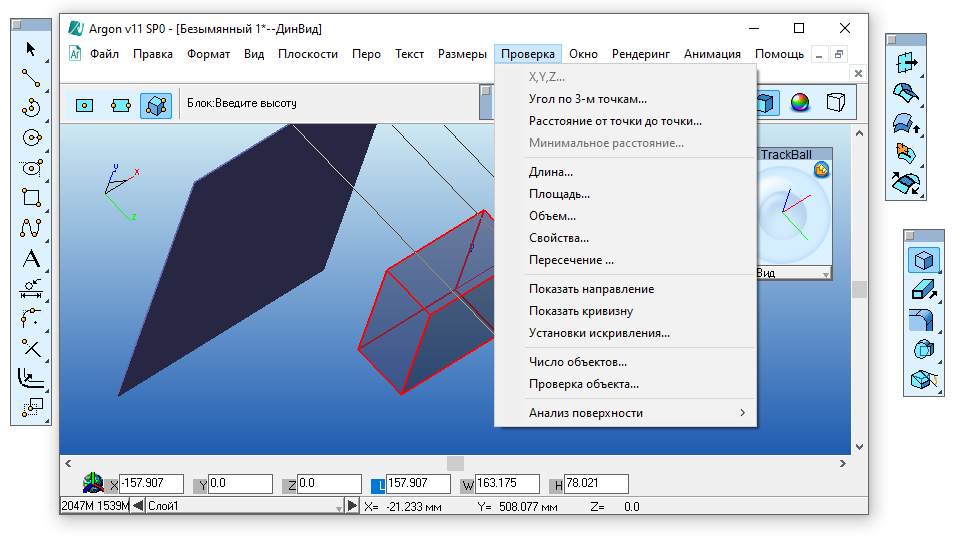The height and width of the screenshot is (536, 971).
Task: Select the offset curve tool
Action: pos(30,378)
